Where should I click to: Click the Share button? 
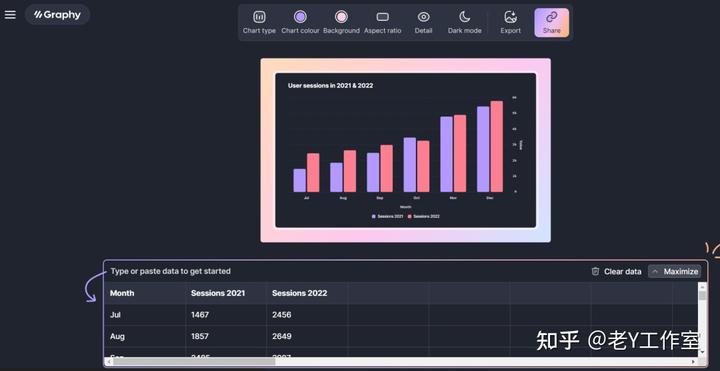tap(551, 22)
